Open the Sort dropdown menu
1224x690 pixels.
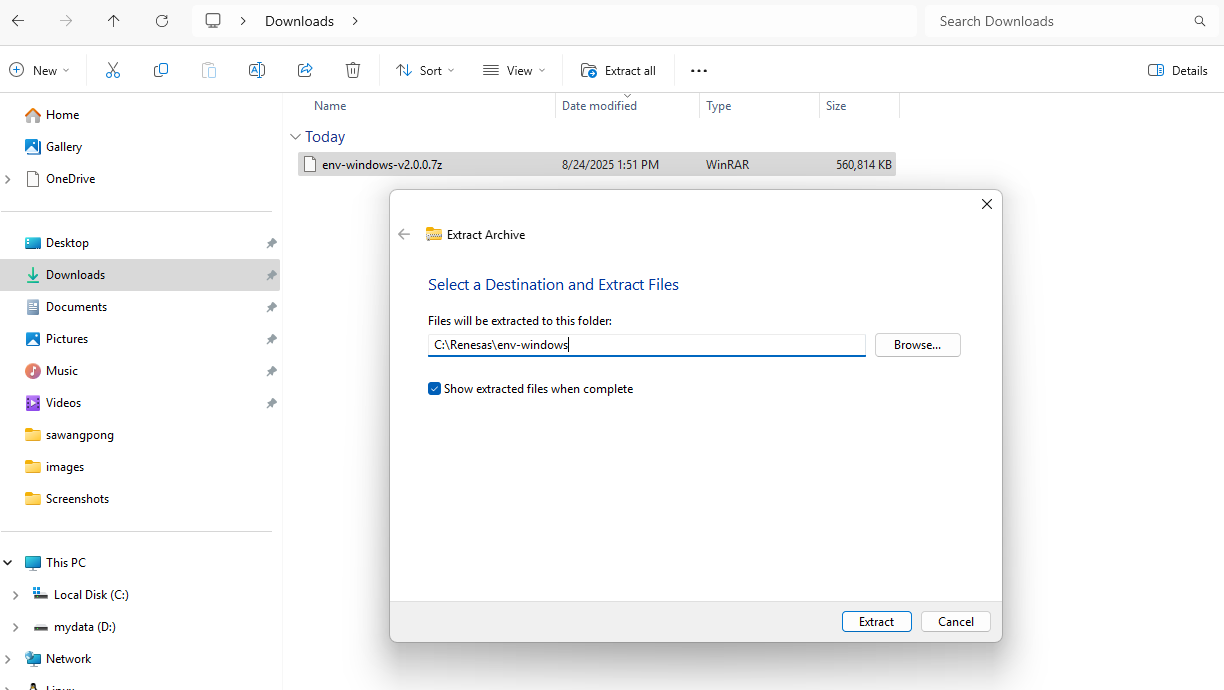click(425, 70)
